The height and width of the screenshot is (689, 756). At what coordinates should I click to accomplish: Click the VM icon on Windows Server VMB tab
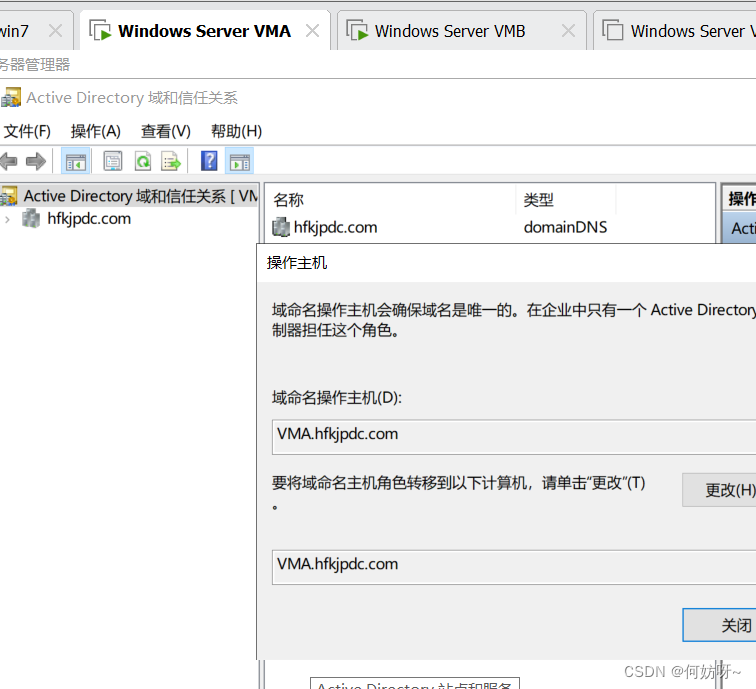click(357, 31)
